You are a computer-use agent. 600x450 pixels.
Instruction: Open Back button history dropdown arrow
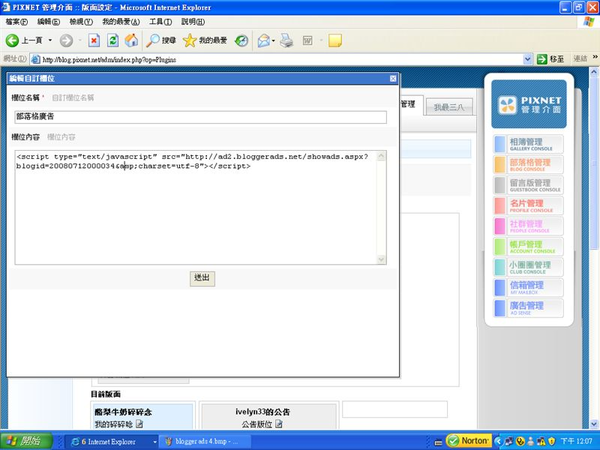point(50,40)
